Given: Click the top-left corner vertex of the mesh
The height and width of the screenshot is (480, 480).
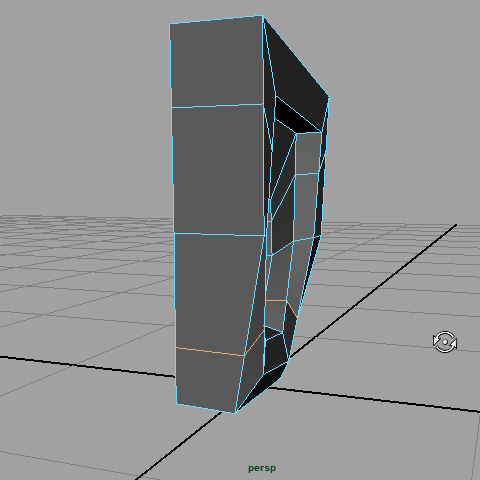Looking at the screenshot, I should 170,24.
